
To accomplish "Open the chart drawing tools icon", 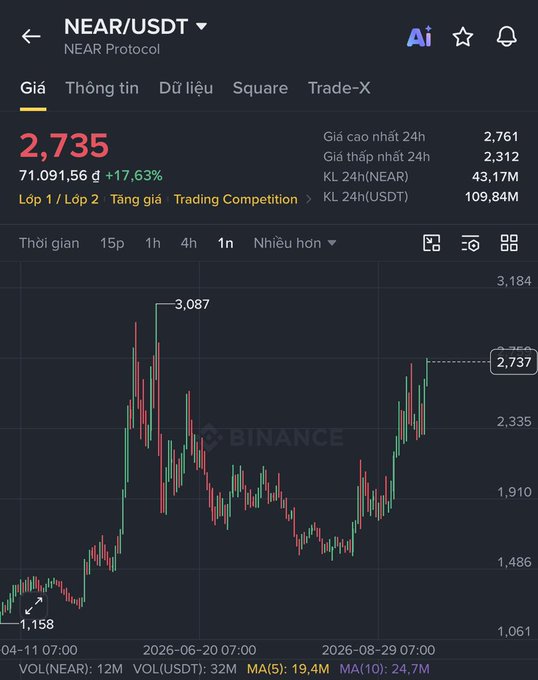I will (x=431, y=243).
